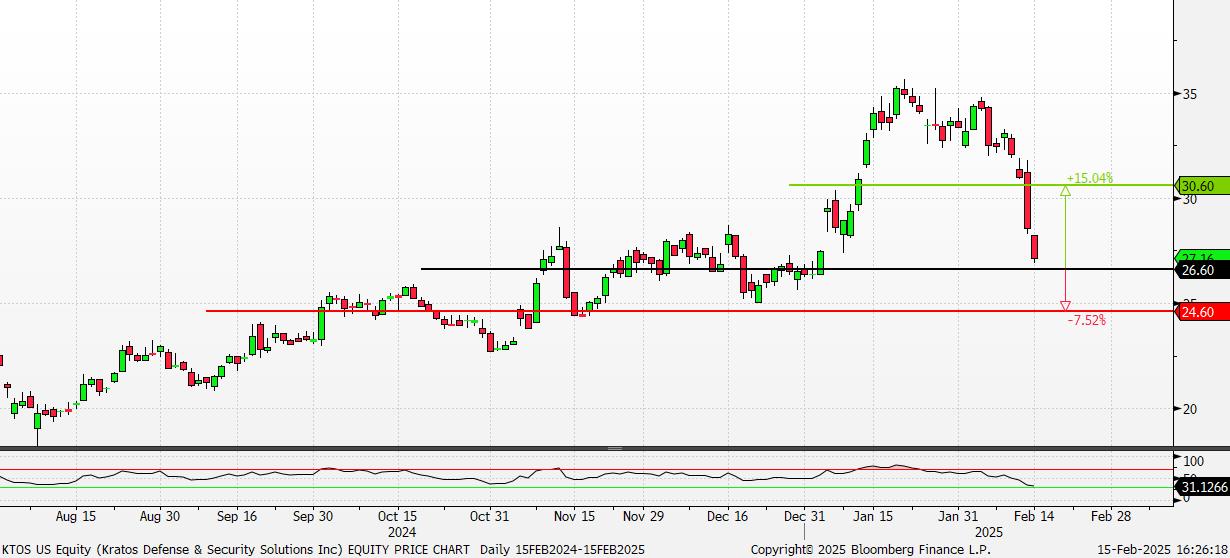
Task: Click the red downward measurement arrowhead
Action: coord(1065,305)
